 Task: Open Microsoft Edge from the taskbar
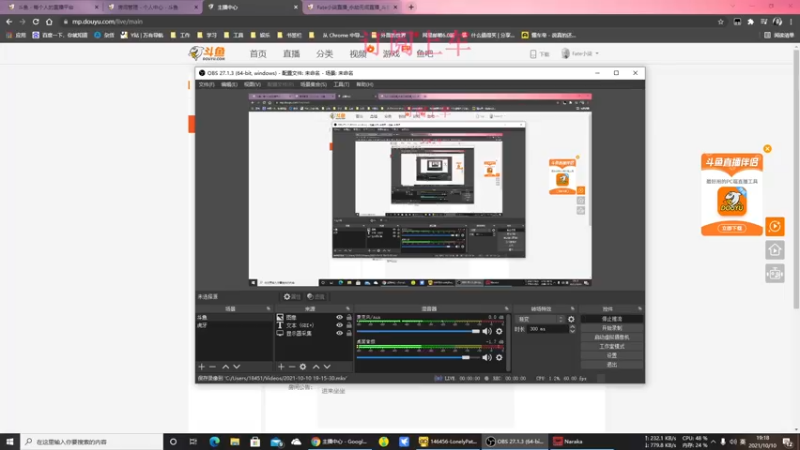[214, 441]
